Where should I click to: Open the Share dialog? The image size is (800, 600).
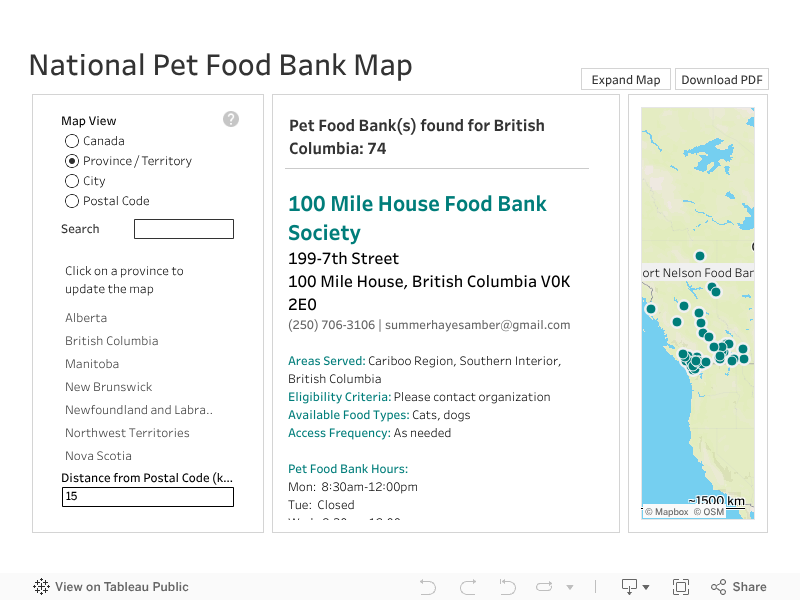pyautogui.click(x=739, y=587)
